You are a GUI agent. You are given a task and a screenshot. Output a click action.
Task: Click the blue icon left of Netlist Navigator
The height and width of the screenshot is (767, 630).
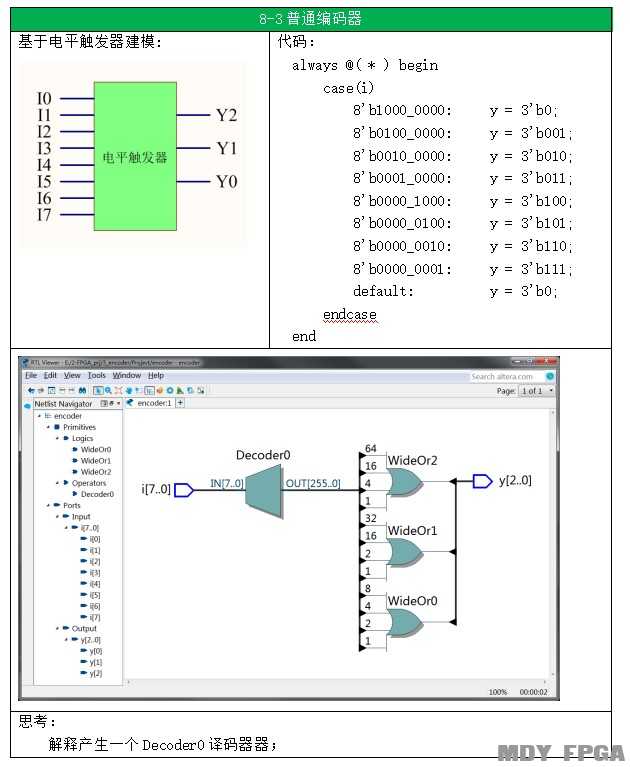pos(27,406)
